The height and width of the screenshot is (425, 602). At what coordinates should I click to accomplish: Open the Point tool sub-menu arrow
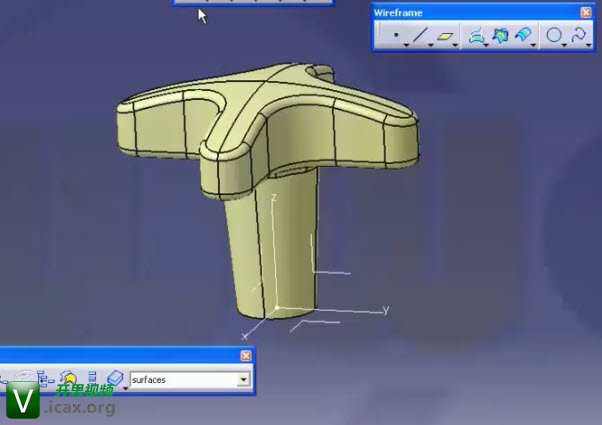(x=406, y=45)
